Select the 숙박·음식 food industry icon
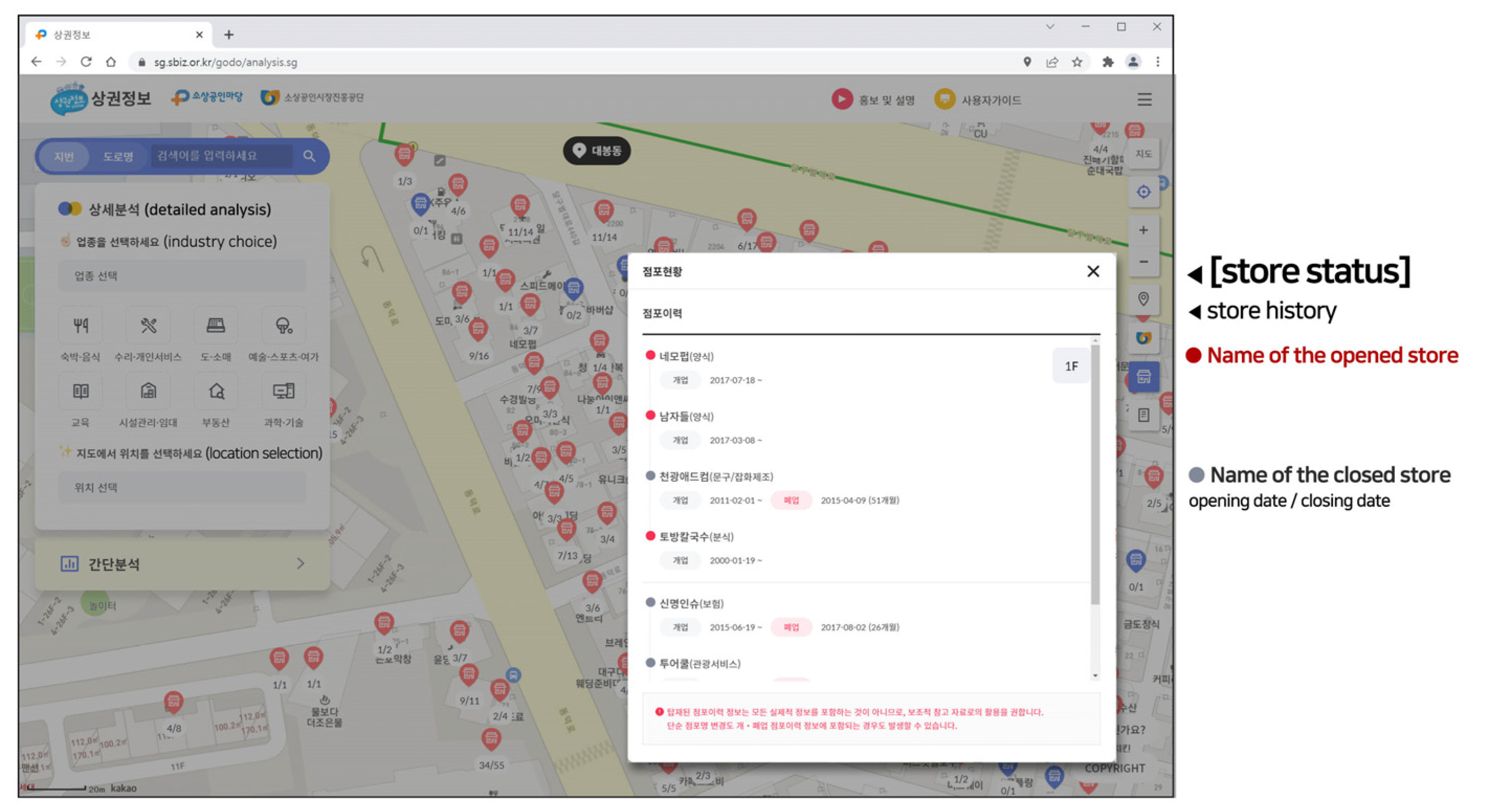The width and height of the screenshot is (1488, 812). [x=80, y=326]
